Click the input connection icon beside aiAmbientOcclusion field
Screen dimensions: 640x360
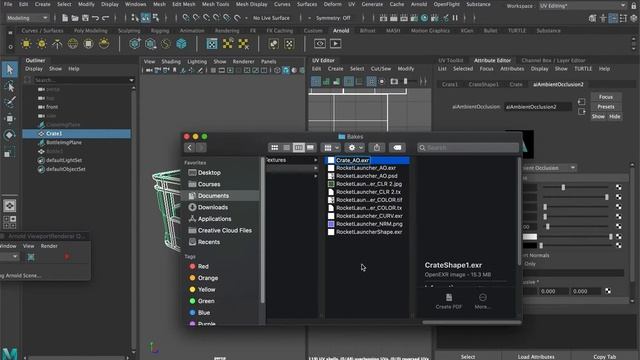[x=582, y=102]
